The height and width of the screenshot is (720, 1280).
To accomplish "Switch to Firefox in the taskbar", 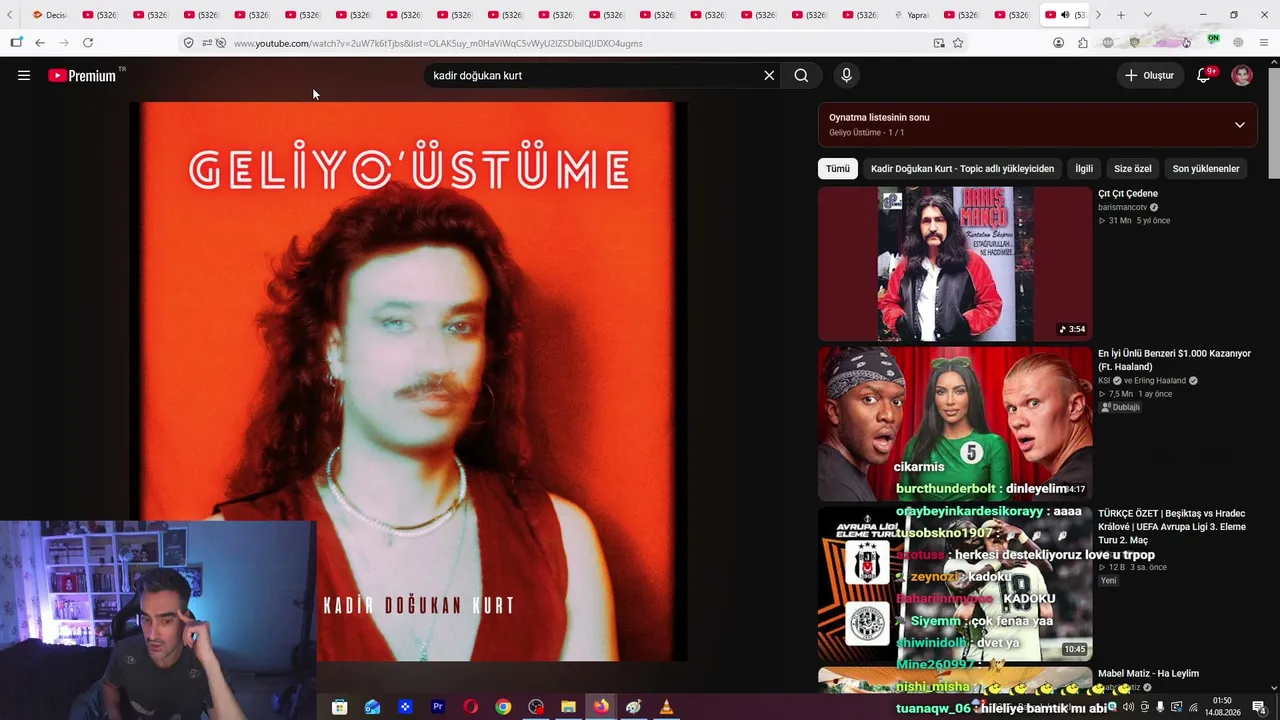I will [601, 707].
